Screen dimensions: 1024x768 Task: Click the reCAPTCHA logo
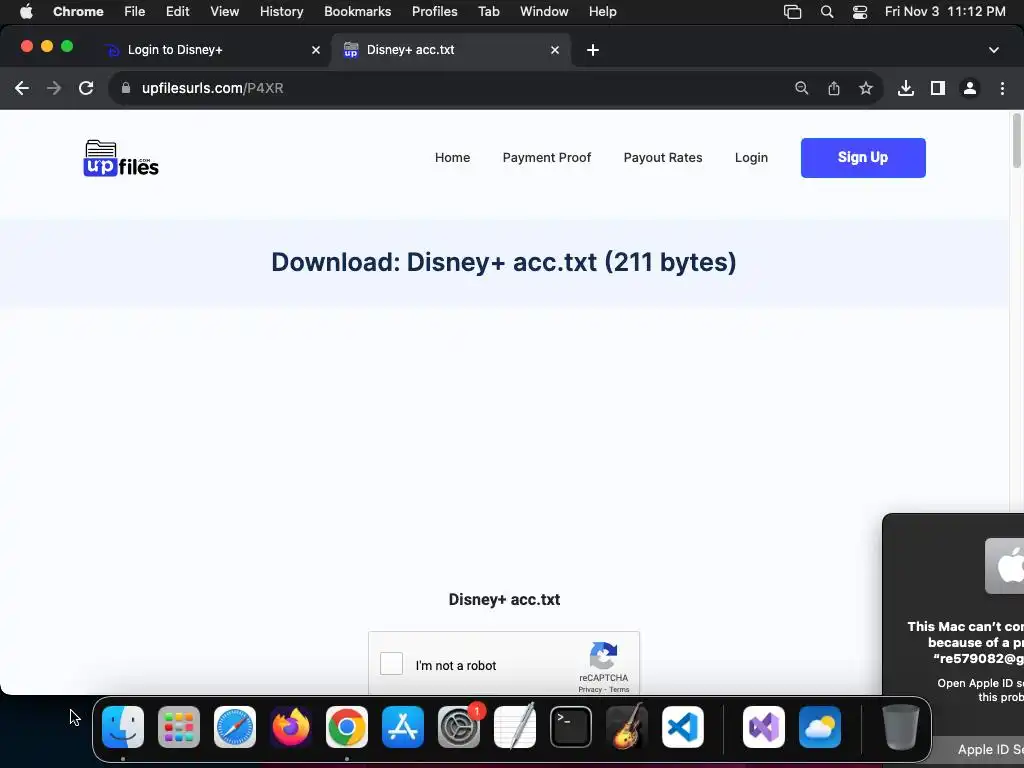tap(603, 655)
